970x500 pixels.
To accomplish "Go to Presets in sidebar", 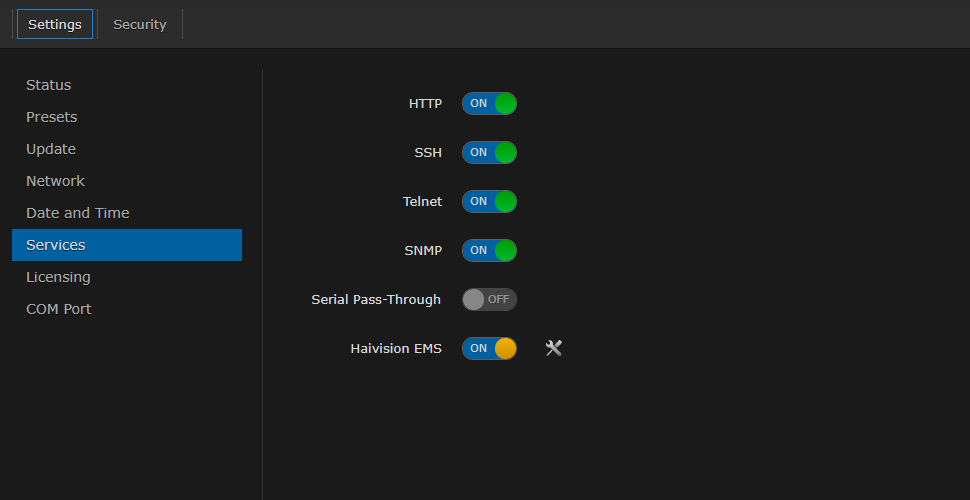I will click(52, 117).
